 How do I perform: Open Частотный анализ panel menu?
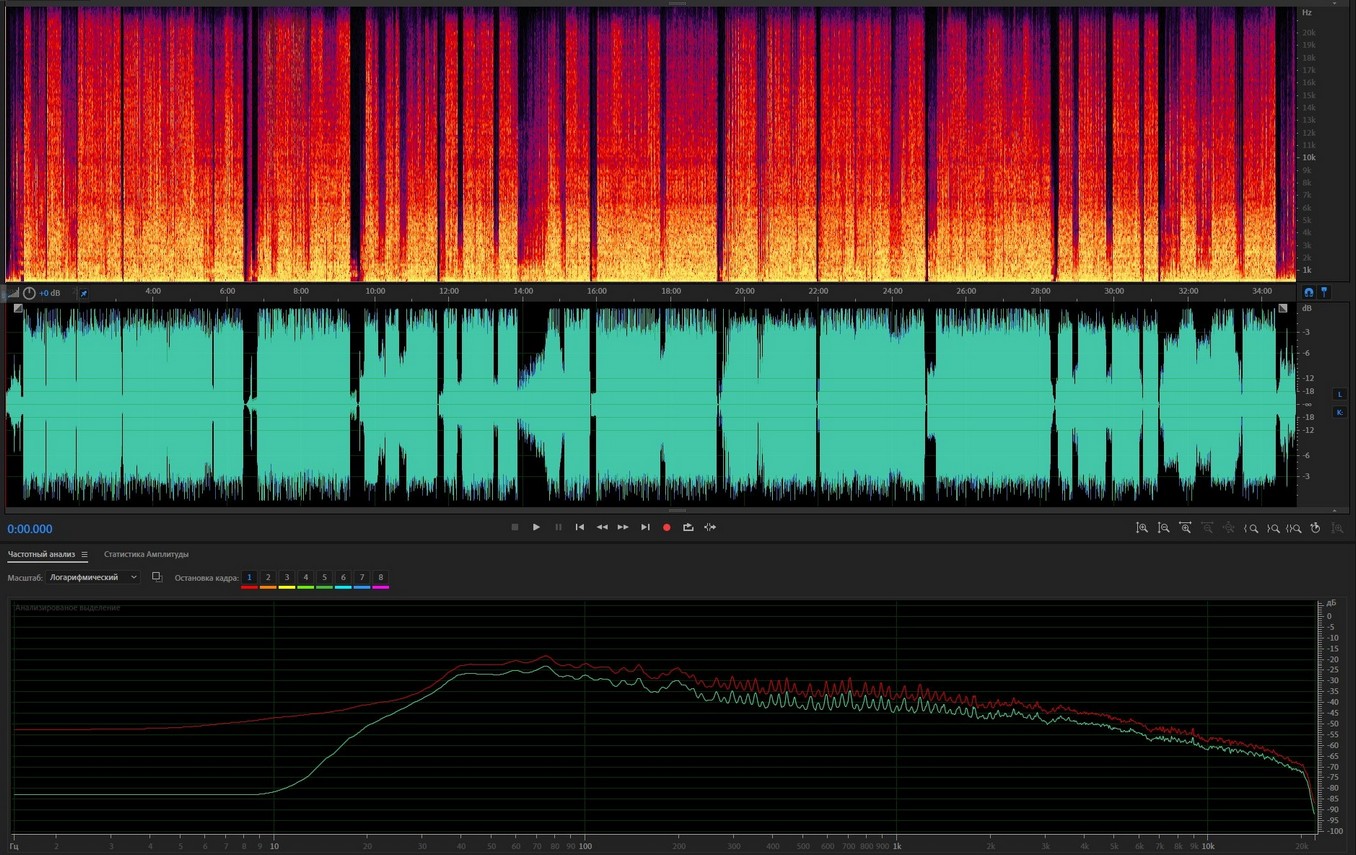[x=85, y=555]
